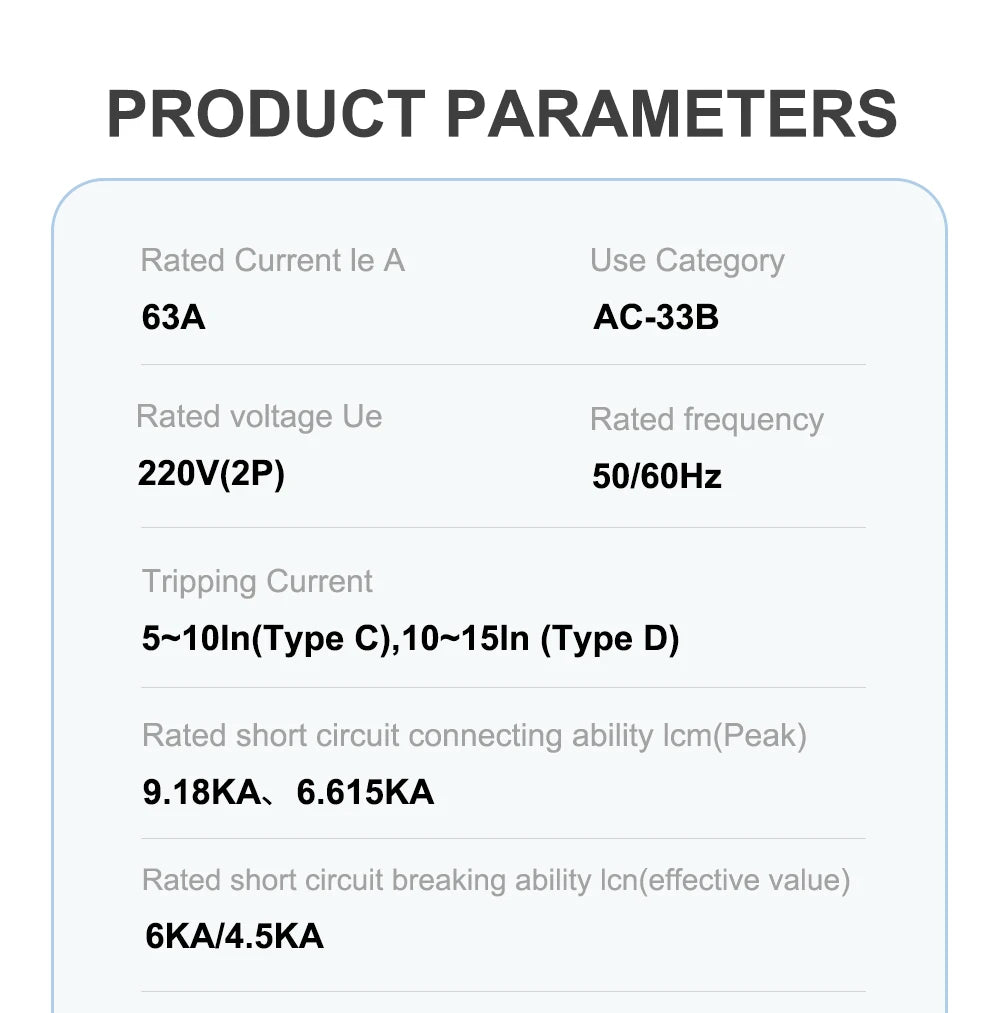The width and height of the screenshot is (1000, 1013).
Task: Click the 10~15In (Type D) text
Action: (540, 639)
